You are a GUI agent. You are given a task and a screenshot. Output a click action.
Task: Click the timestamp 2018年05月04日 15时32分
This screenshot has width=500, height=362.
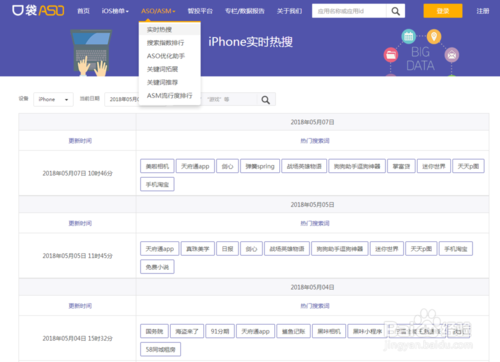tap(77, 338)
